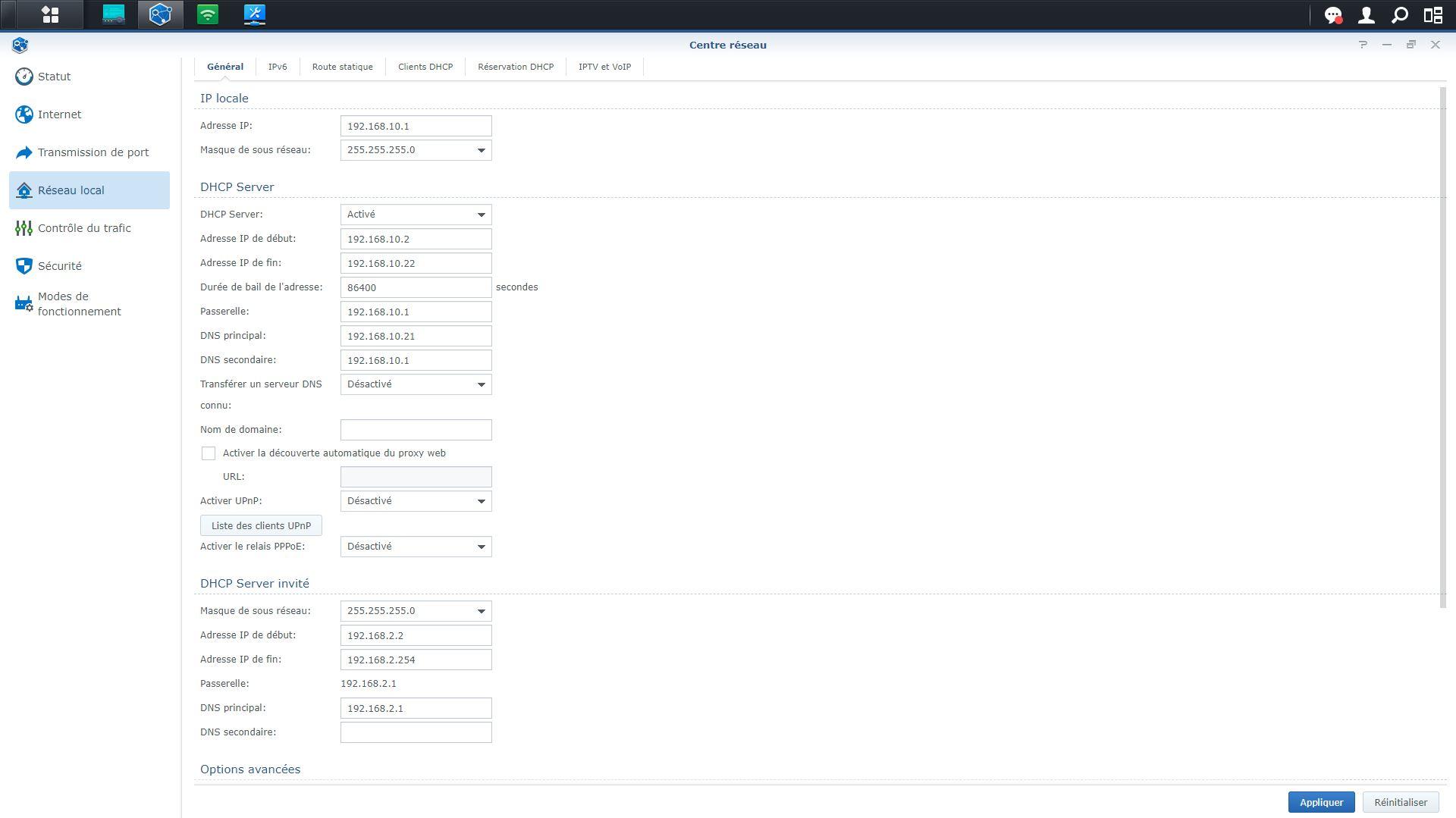Click the help question mark icon

[x=1363, y=45]
